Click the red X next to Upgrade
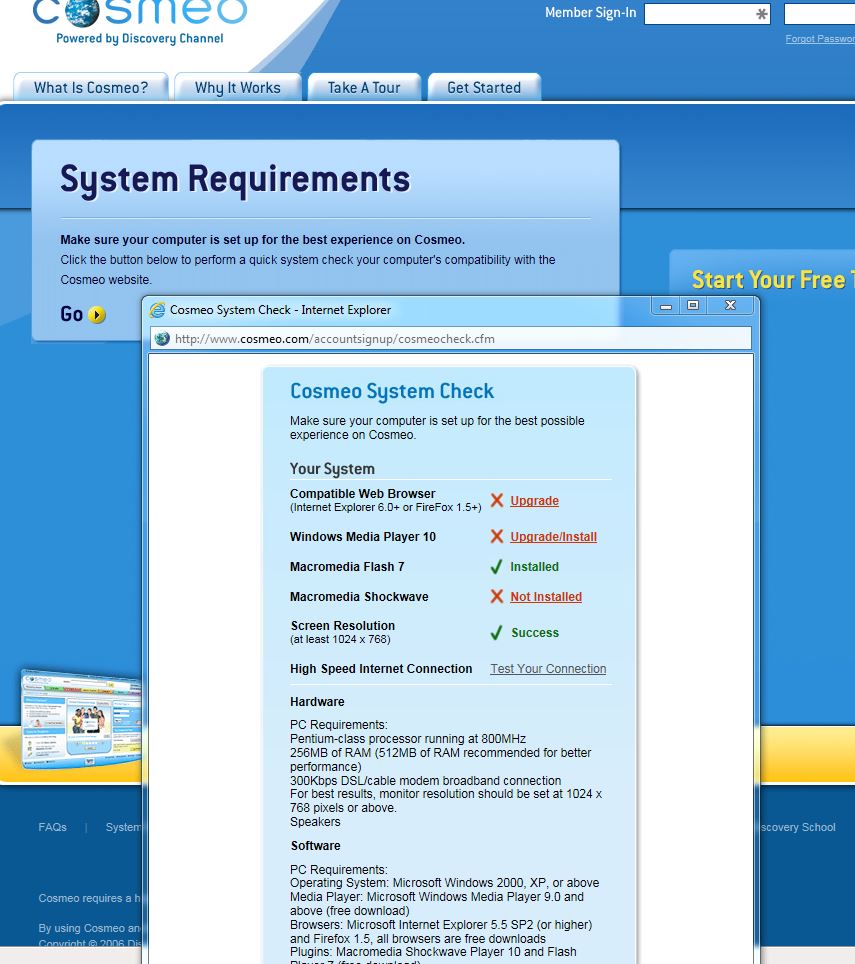Viewport: 855px width, 964px height. point(497,500)
